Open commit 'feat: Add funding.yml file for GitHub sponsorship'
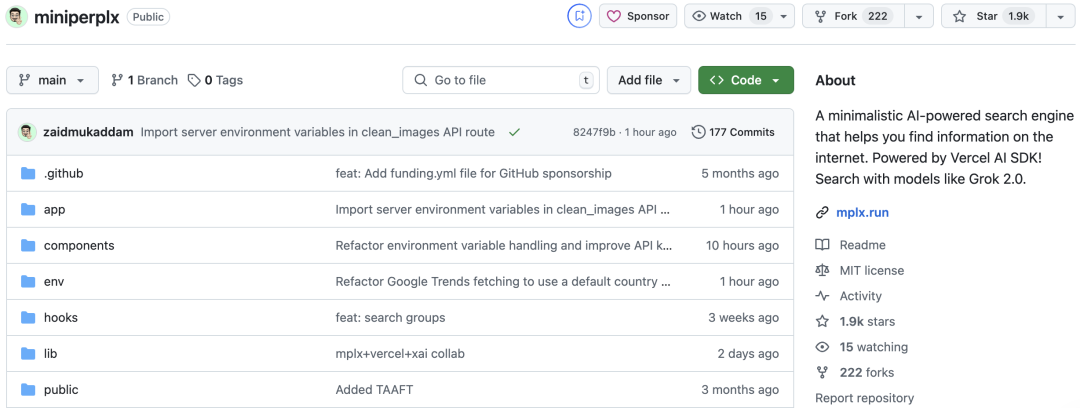The height and width of the screenshot is (408, 1080). [473, 174]
